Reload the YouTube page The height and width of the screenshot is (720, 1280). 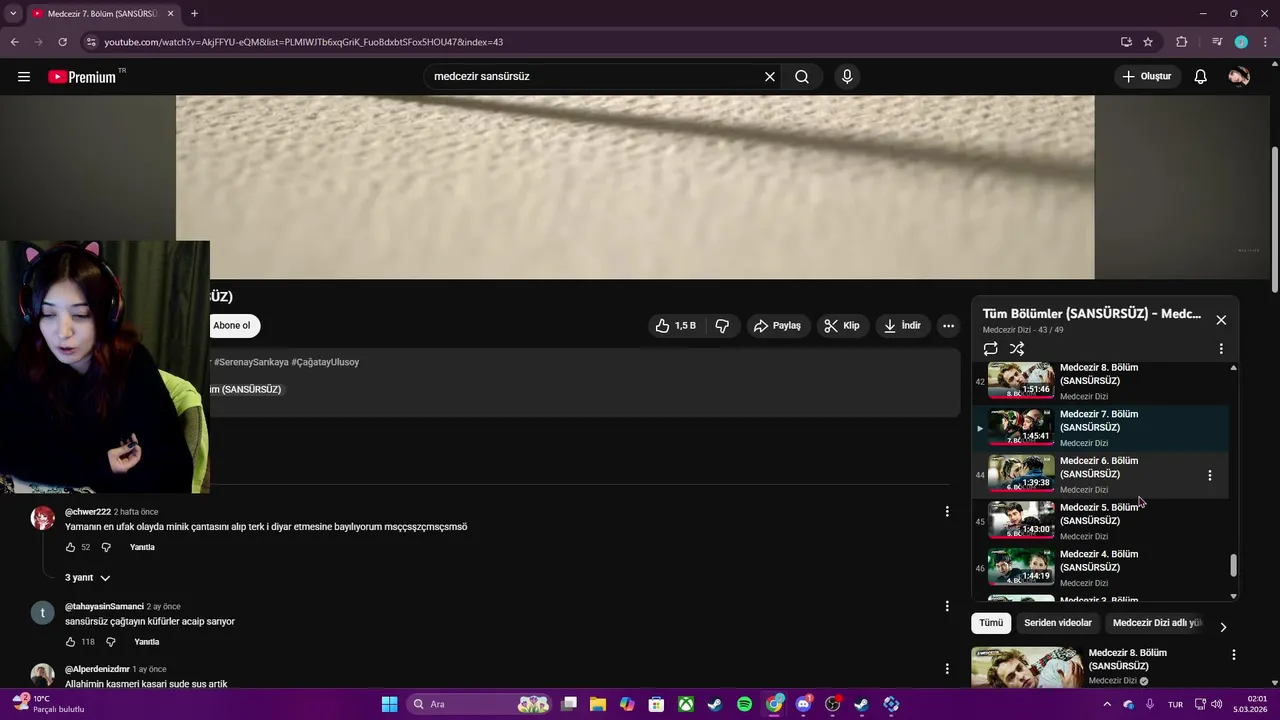click(62, 42)
